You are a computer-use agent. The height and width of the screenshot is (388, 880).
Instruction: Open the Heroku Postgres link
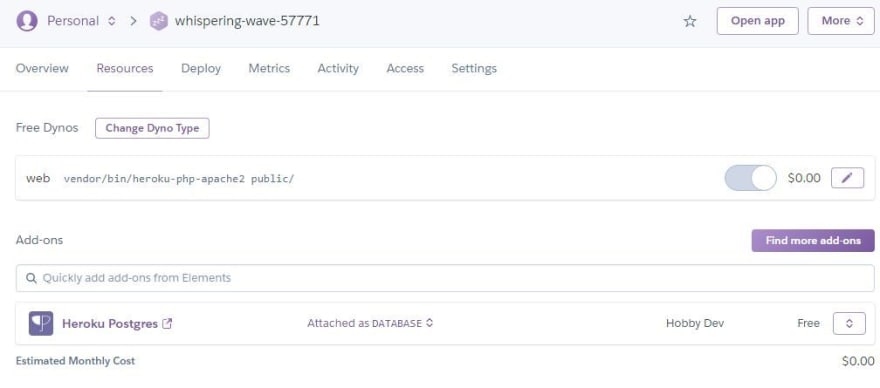(x=110, y=323)
